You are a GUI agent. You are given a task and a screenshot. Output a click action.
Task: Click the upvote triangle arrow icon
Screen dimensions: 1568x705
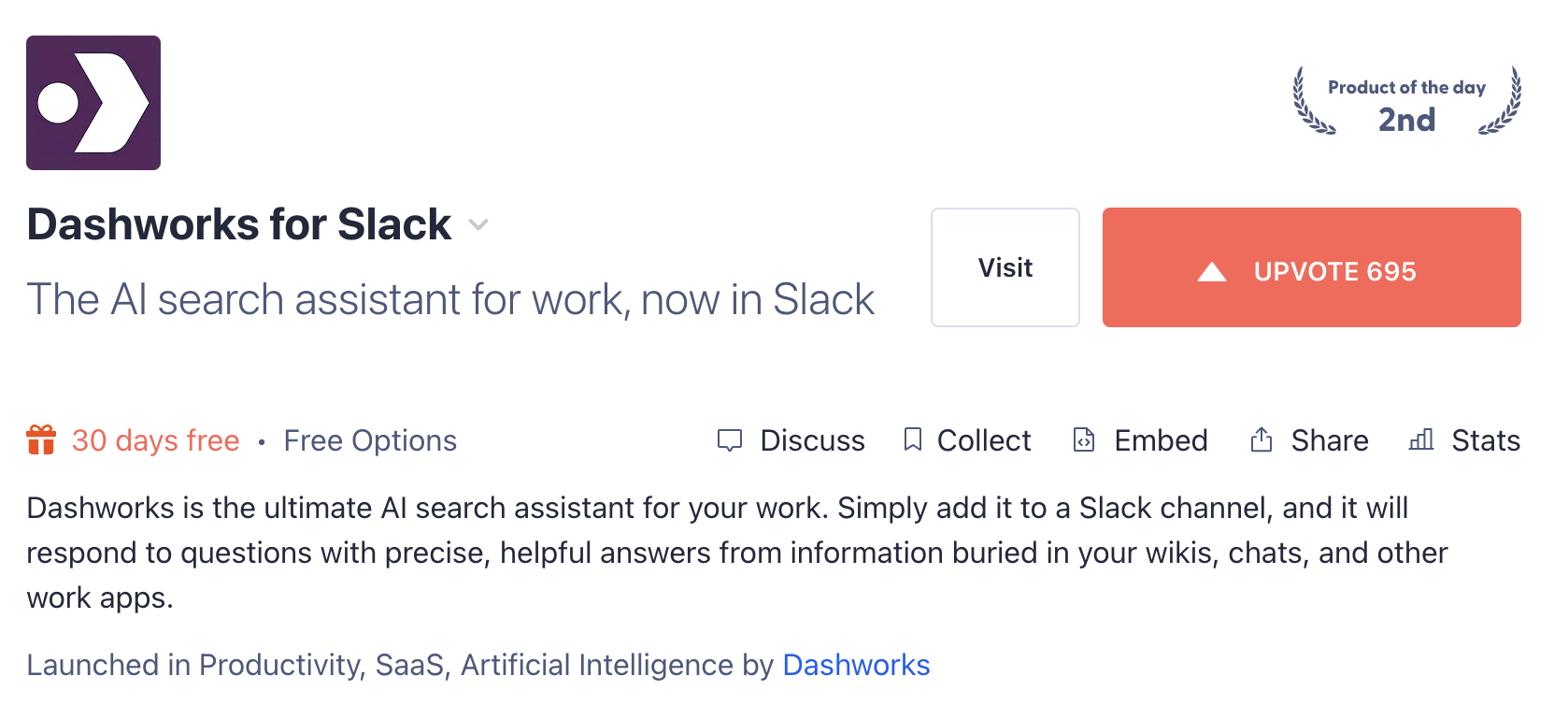click(x=1211, y=272)
